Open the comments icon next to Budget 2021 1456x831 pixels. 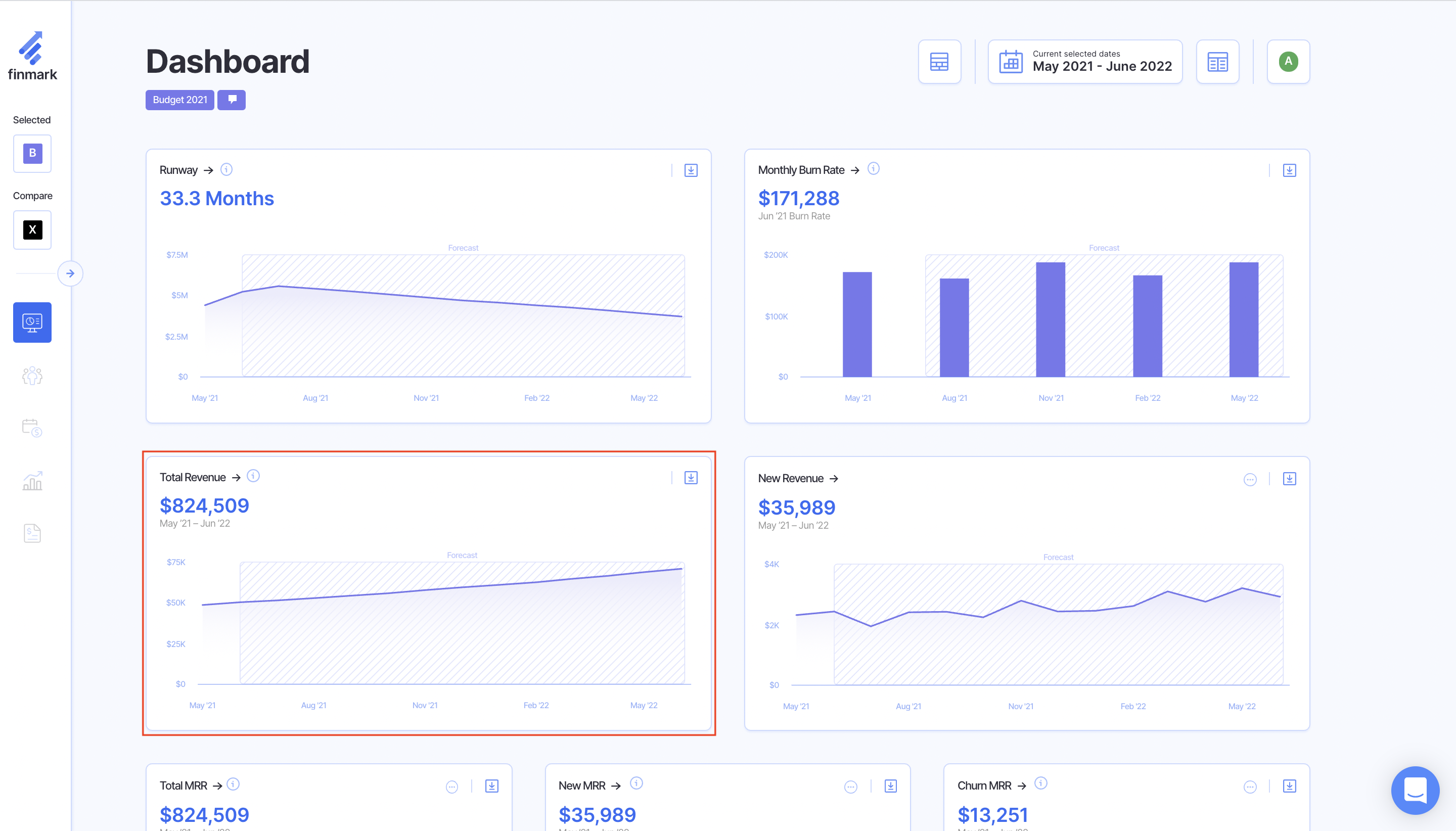232,100
